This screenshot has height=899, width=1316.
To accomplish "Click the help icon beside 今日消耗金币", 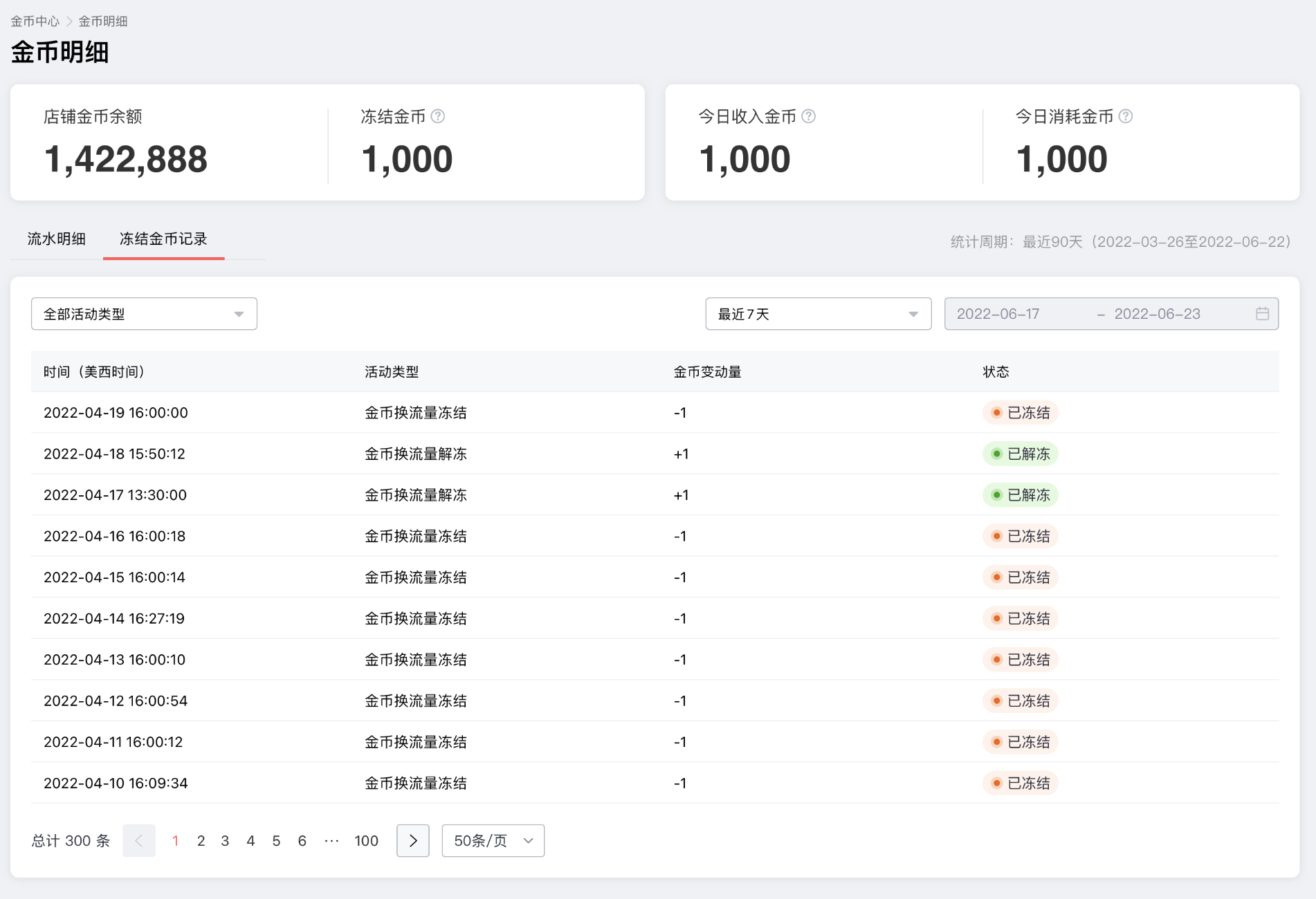I will pyautogui.click(x=1125, y=116).
